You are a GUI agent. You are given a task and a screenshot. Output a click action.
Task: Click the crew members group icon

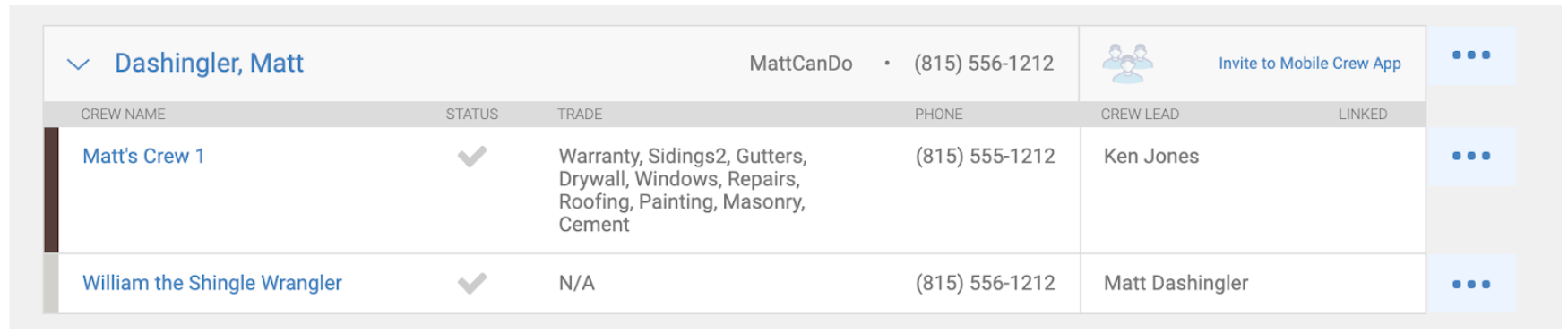(1127, 64)
